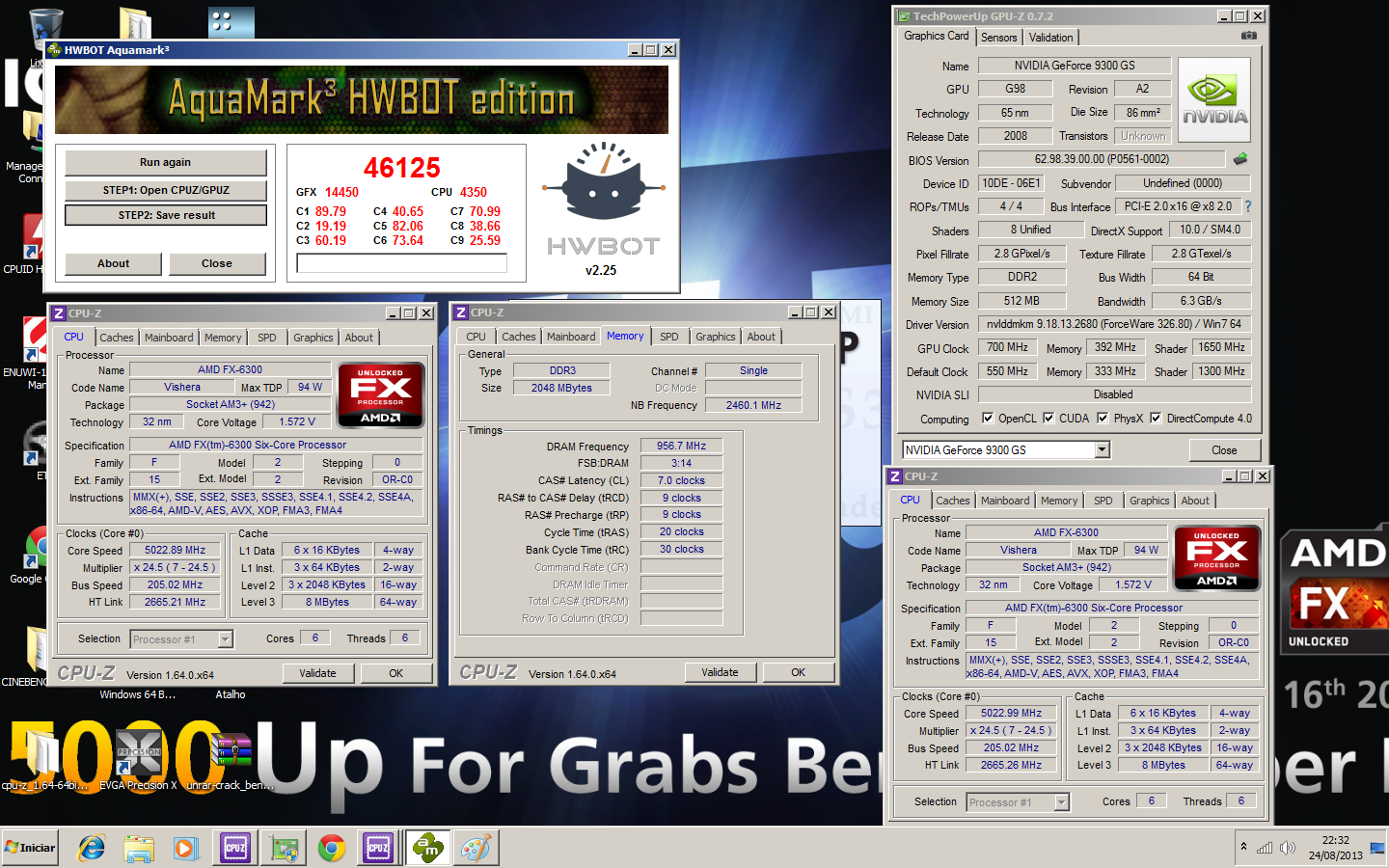The height and width of the screenshot is (868, 1389).
Task: Switch to first CPU-Z taskbar icon
Action: (235, 849)
